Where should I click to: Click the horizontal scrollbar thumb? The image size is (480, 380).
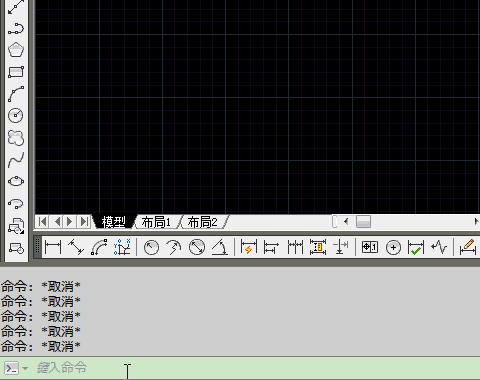(363, 222)
